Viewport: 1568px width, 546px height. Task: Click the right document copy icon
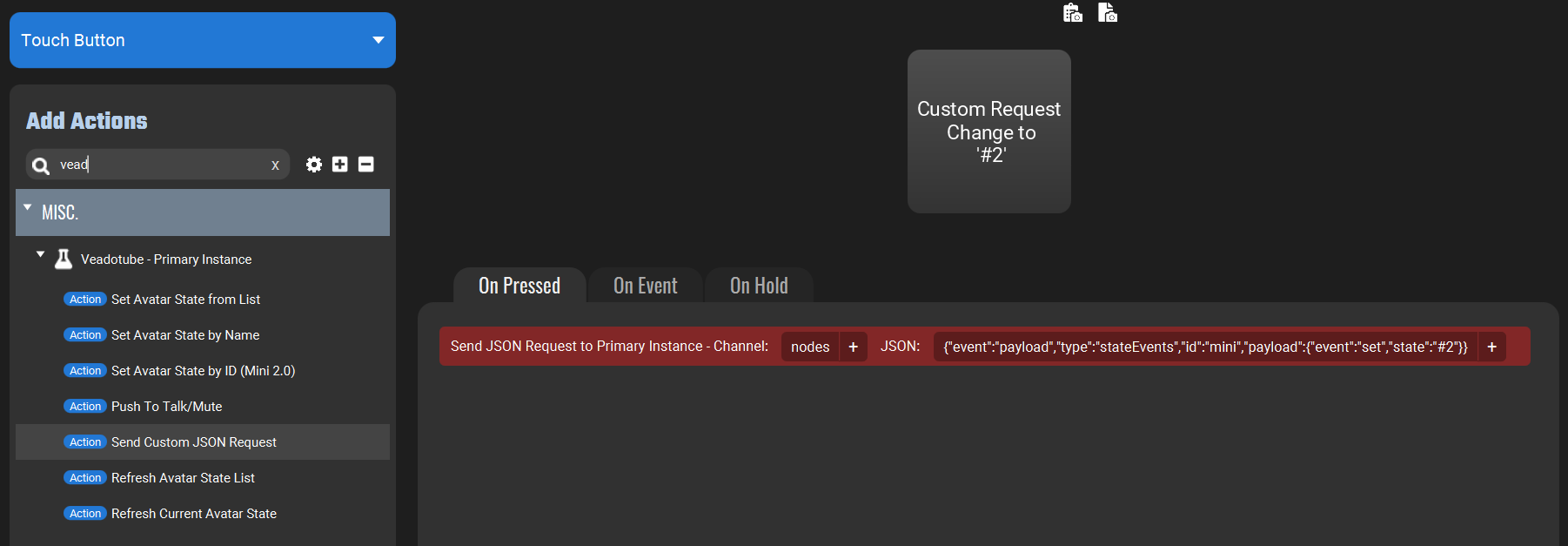[1108, 12]
